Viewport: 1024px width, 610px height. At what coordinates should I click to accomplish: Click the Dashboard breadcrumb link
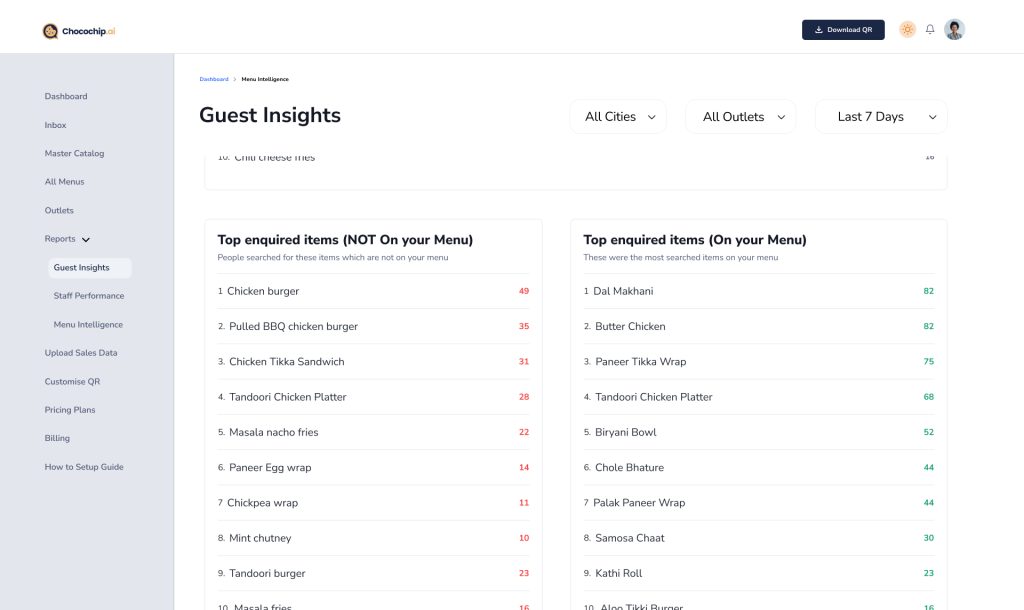[214, 79]
